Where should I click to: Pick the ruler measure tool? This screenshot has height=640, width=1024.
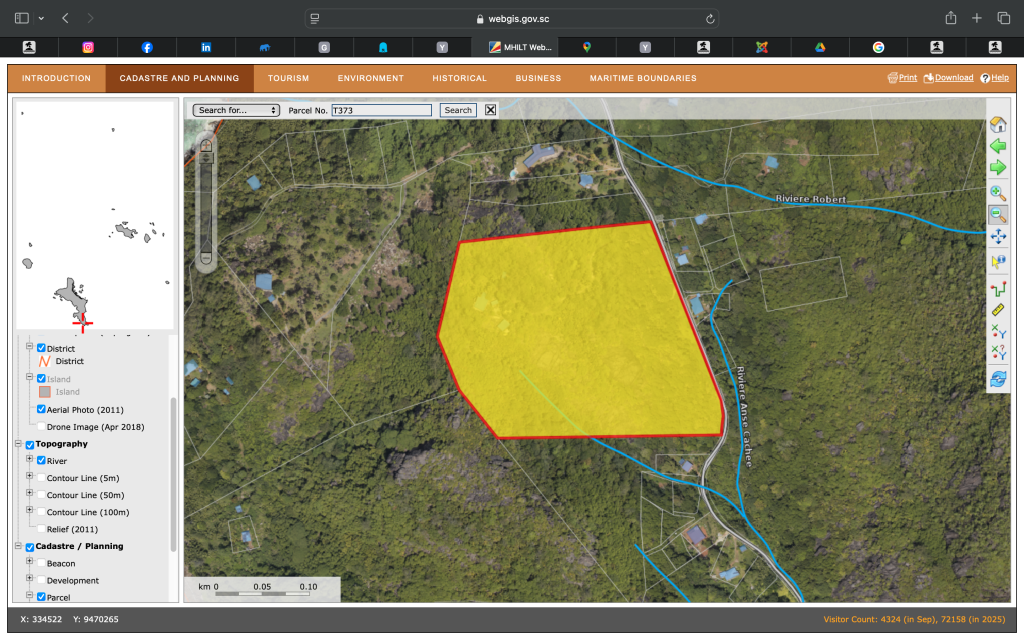(x=997, y=310)
